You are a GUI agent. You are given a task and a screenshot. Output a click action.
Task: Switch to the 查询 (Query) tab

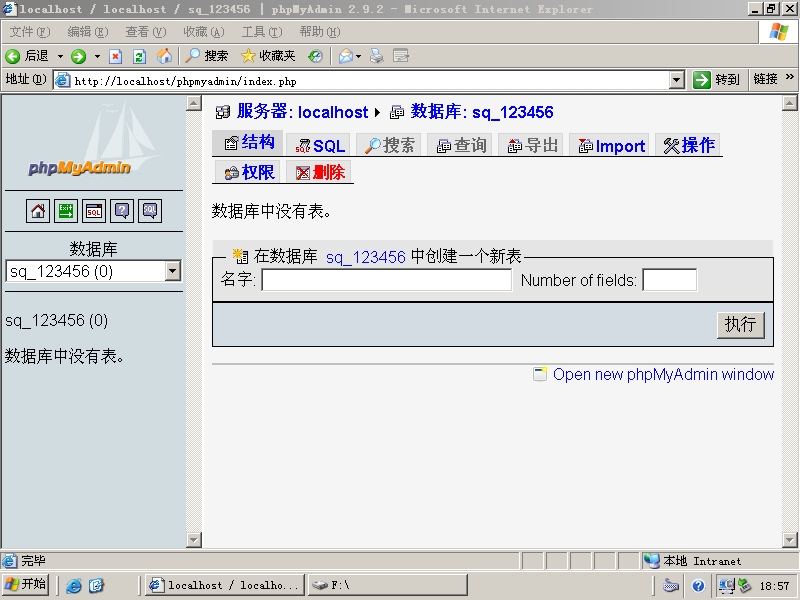pyautogui.click(x=460, y=145)
